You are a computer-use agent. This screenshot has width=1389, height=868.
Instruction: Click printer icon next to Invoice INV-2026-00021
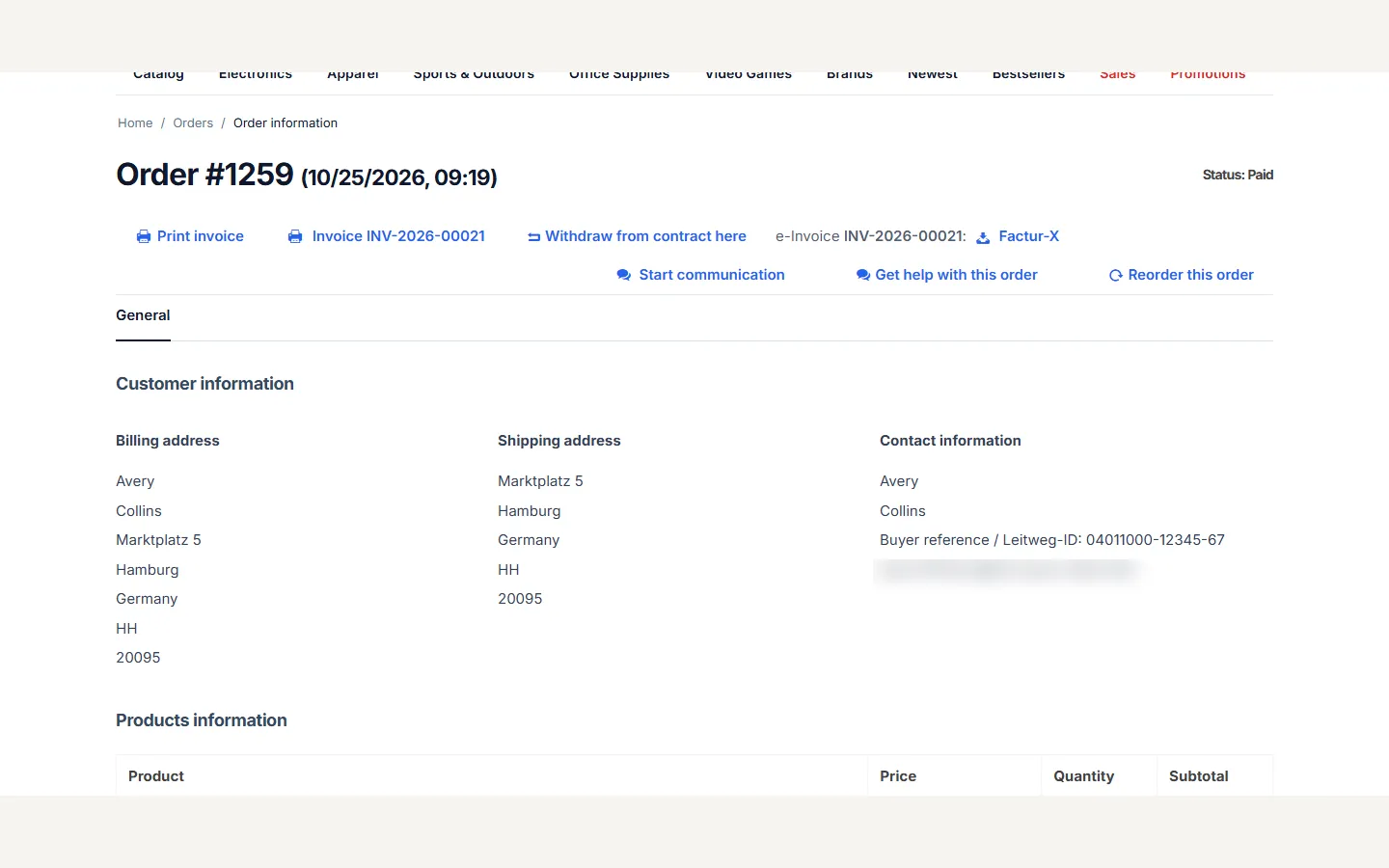tap(295, 236)
